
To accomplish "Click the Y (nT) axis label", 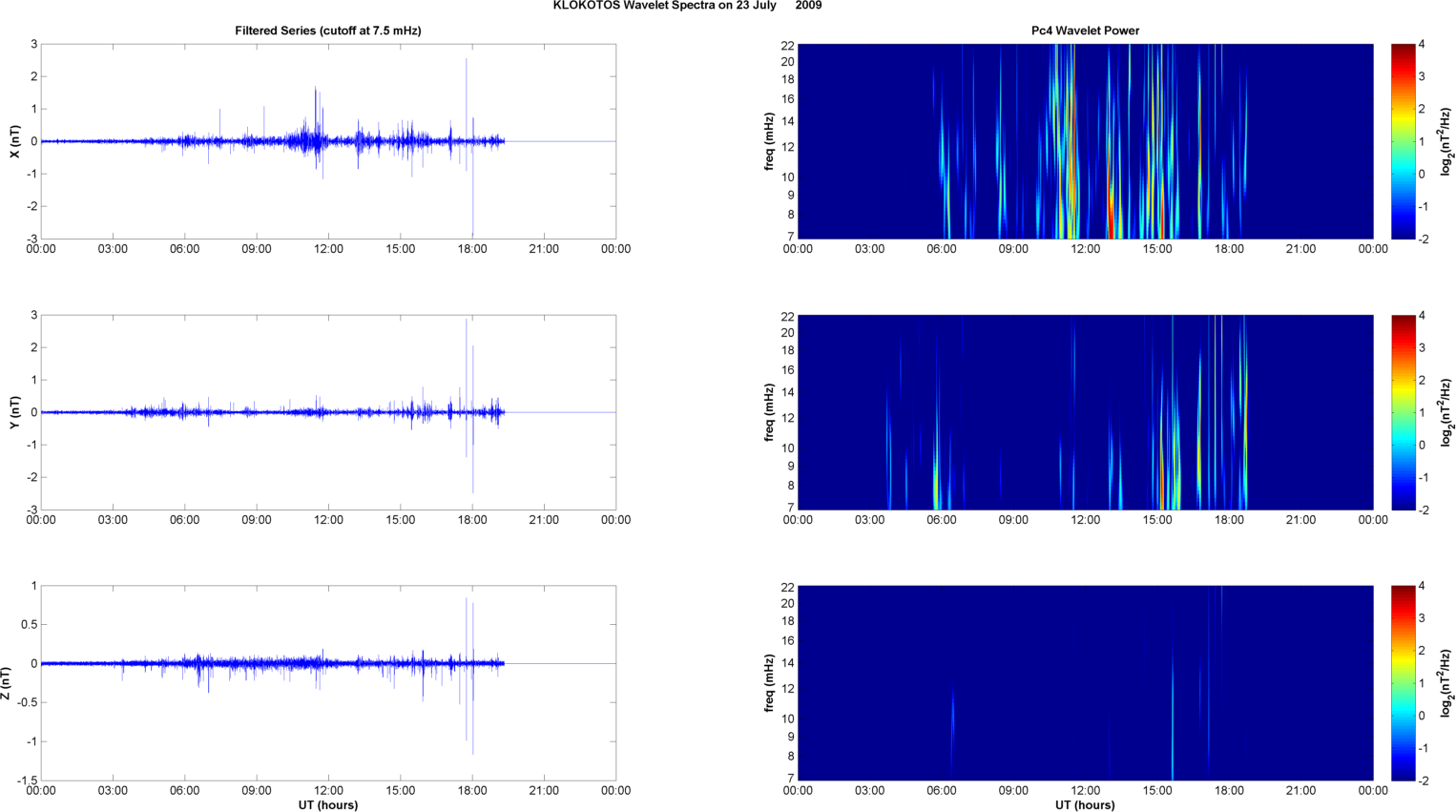I will tap(14, 412).
